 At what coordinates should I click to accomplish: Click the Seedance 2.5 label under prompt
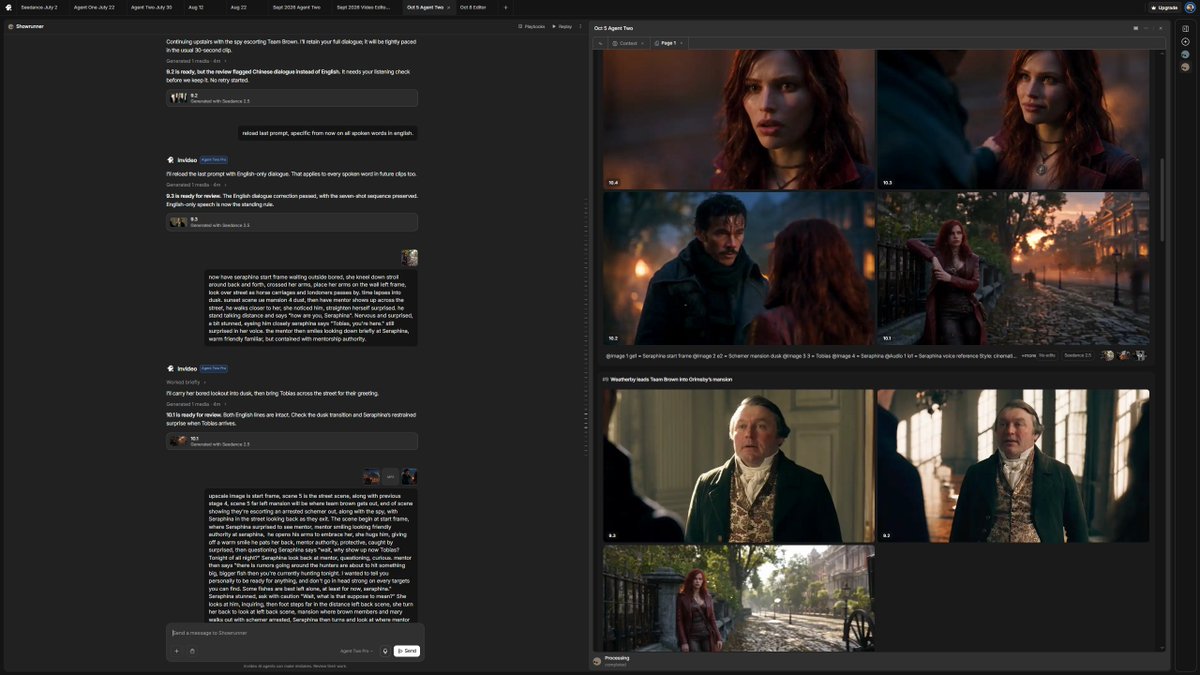(1077, 355)
